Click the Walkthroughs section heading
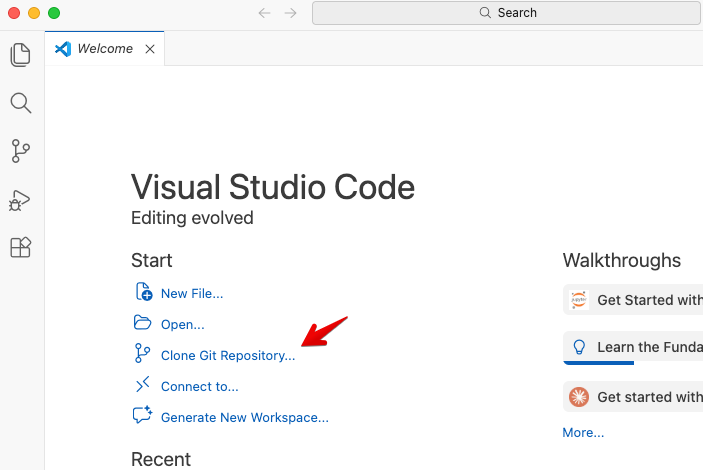Image resolution: width=703 pixels, height=470 pixels. click(x=622, y=261)
